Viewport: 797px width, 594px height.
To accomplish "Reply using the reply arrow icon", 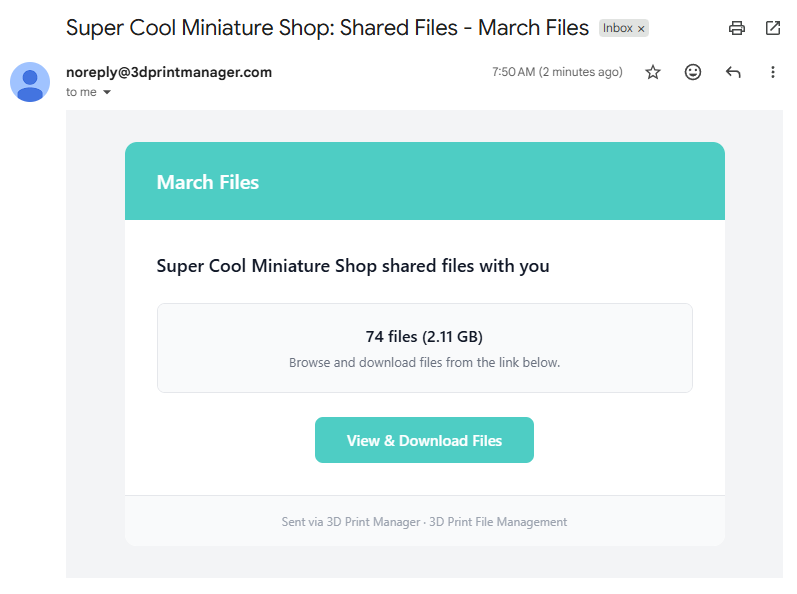I will pos(732,72).
